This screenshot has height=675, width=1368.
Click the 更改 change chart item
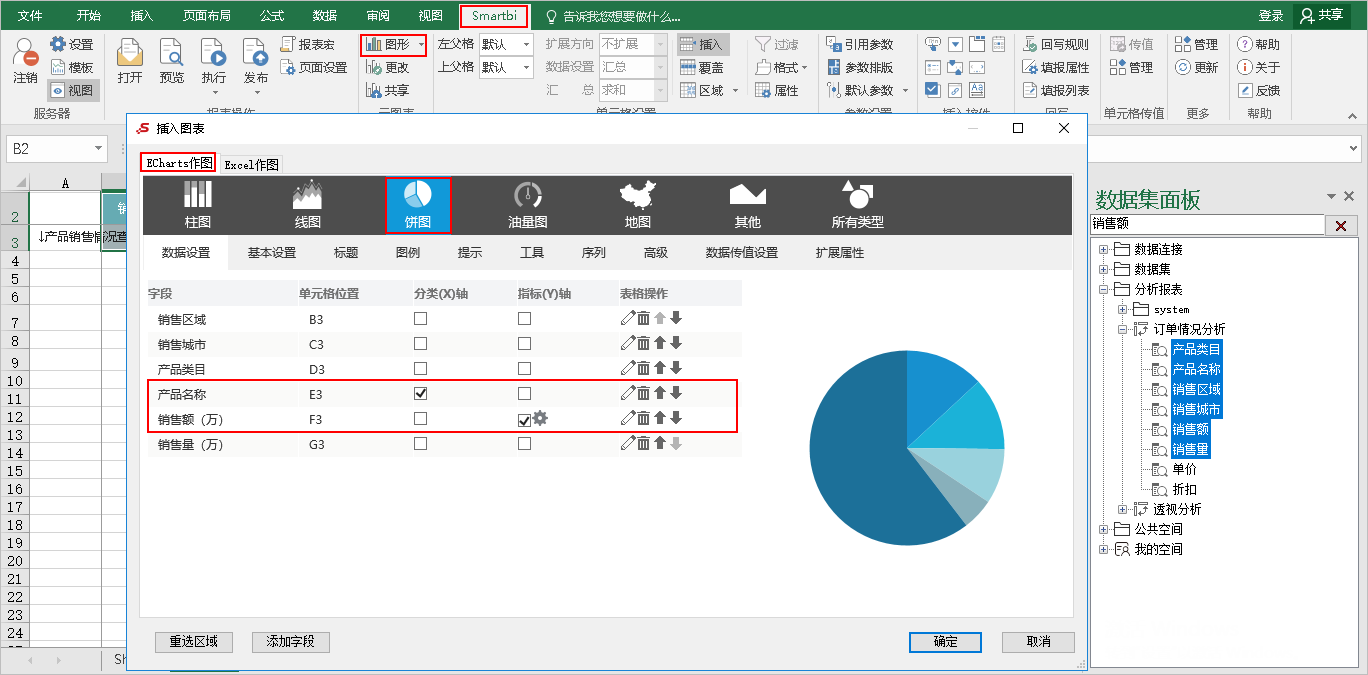click(387, 67)
